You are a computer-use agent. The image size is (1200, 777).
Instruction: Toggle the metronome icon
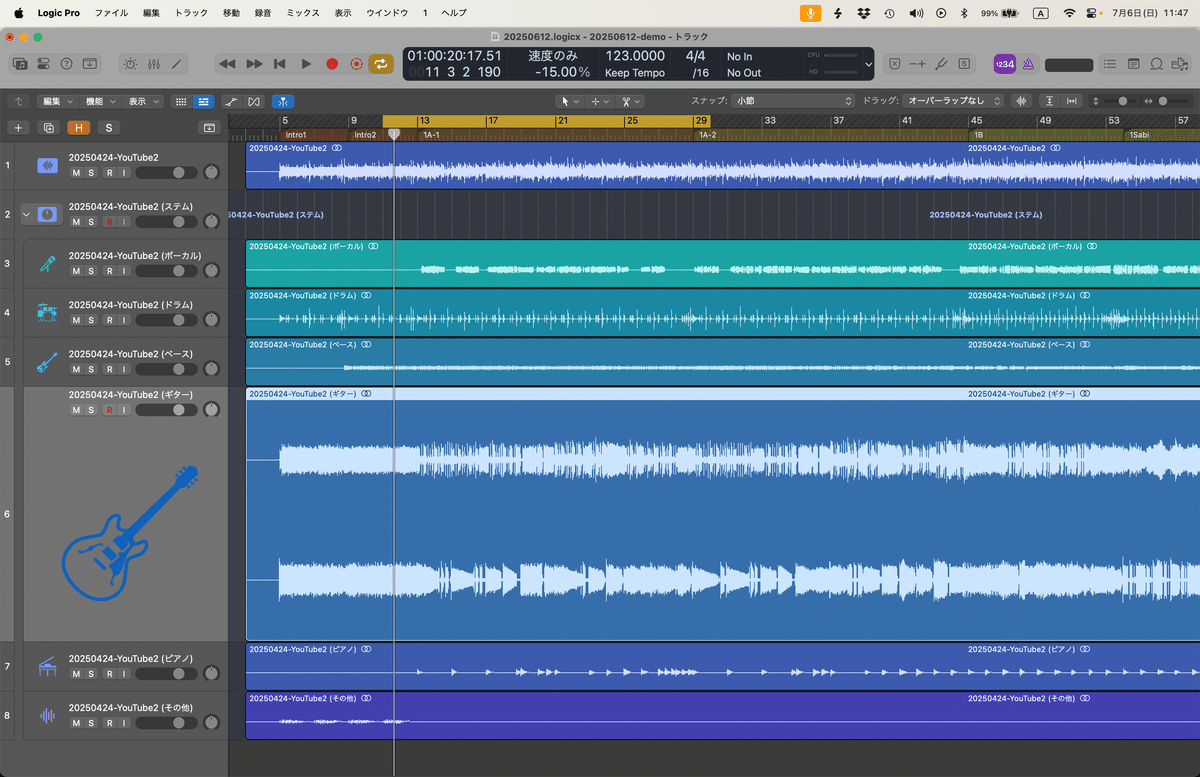(x=1027, y=64)
